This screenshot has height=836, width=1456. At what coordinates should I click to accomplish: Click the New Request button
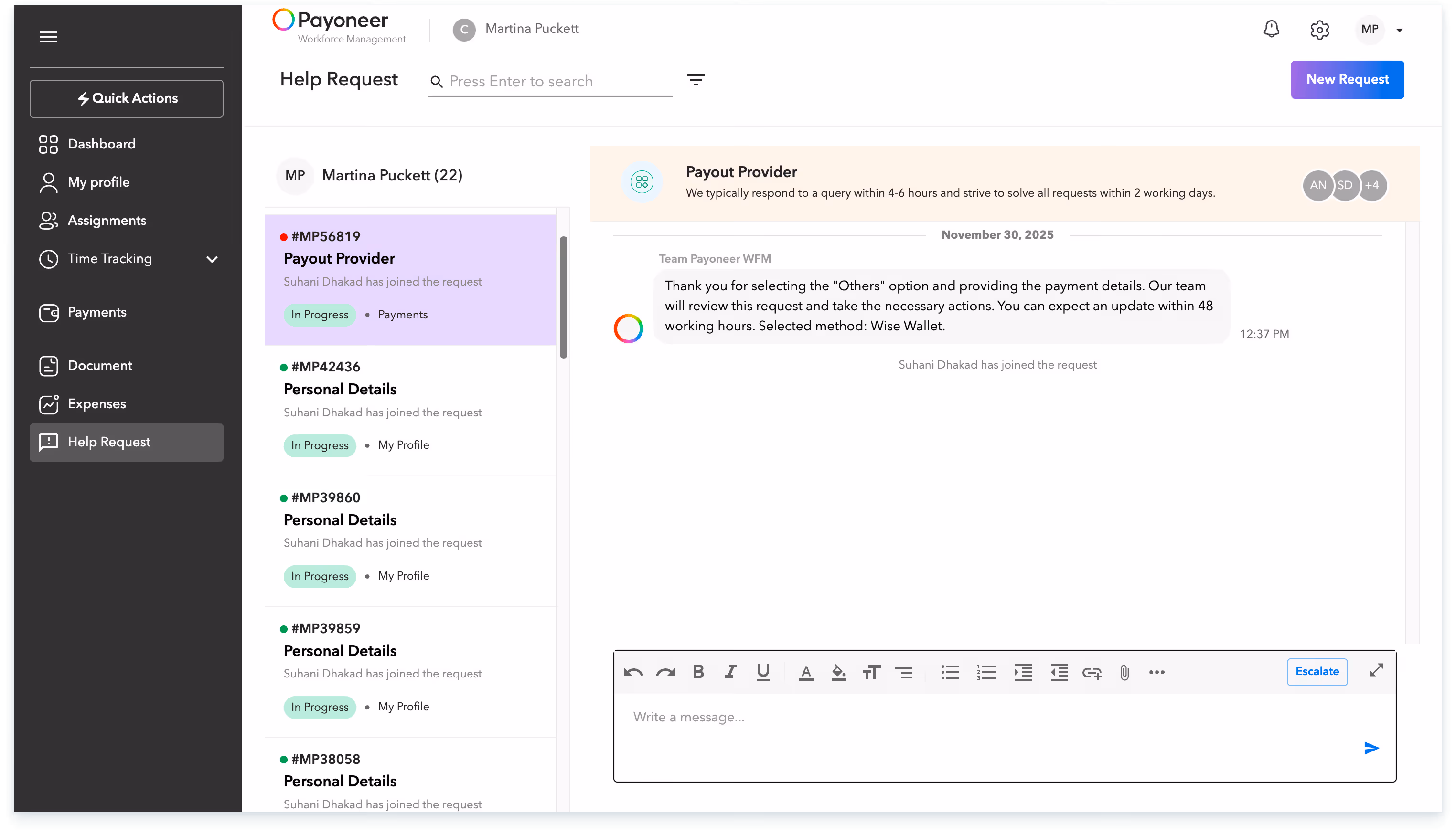point(1347,79)
